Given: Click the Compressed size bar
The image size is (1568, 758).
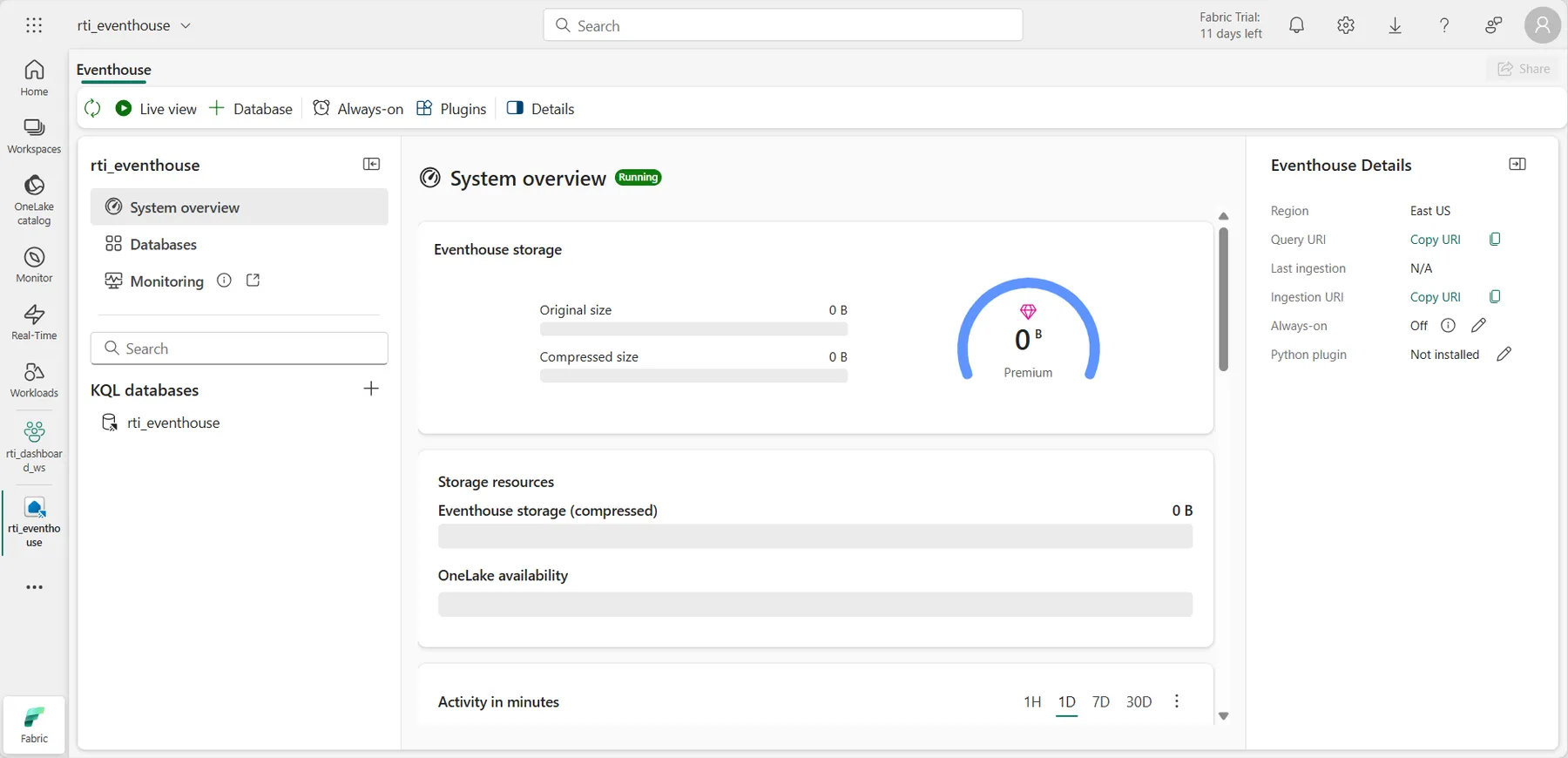Looking at the screenshot, I should pyautogui.click(x=693, y=376).
